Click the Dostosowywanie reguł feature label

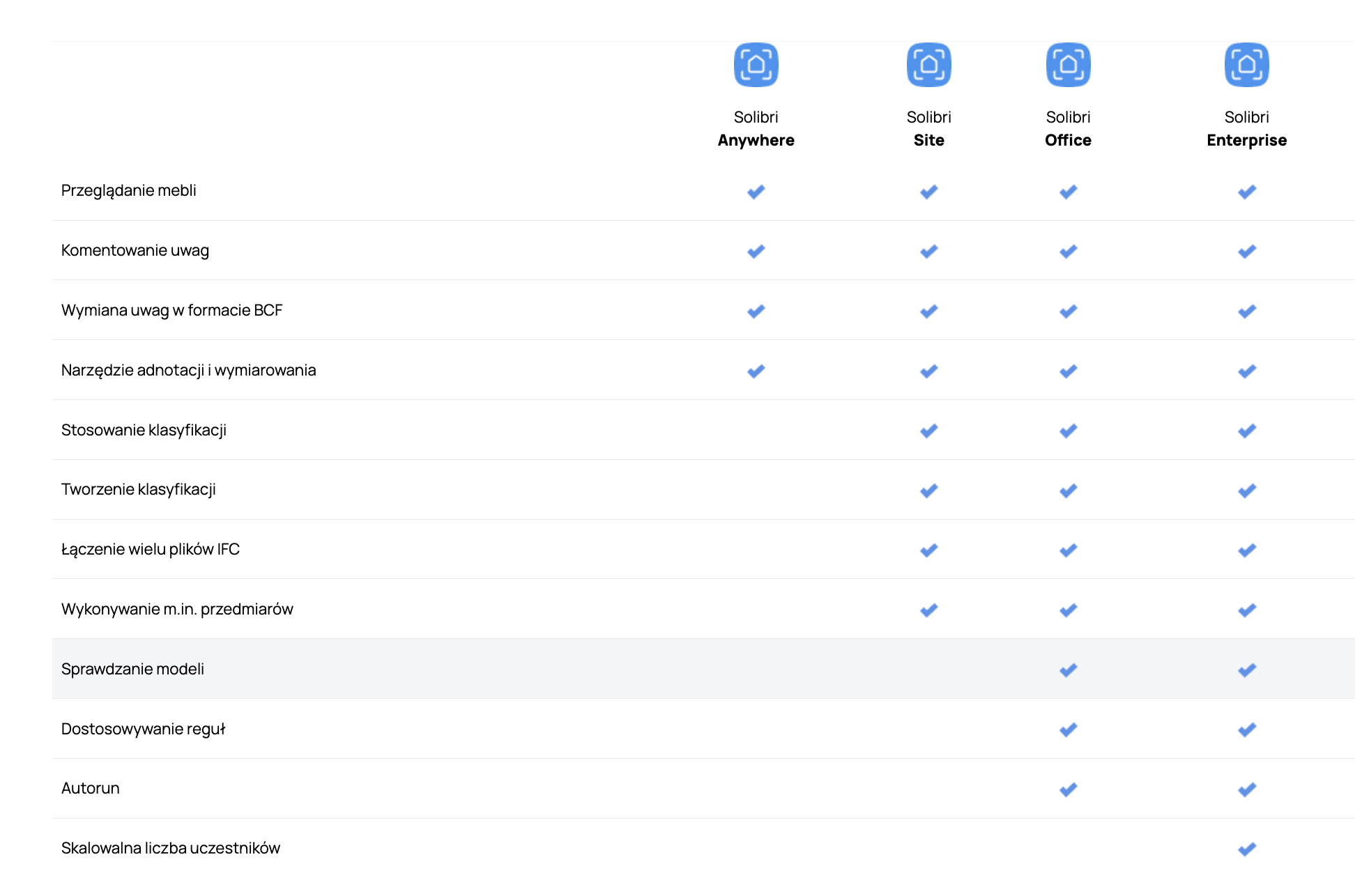pos(143,729)
